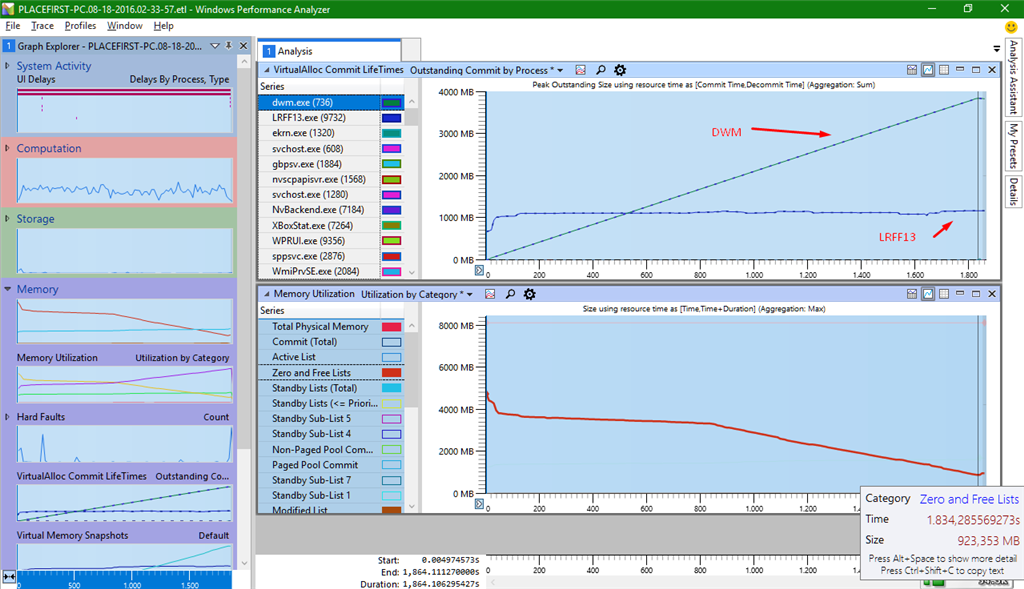Toggle Active List series visibility box
This screenshot has height=589, width=1024.
(x=391, y=357)
